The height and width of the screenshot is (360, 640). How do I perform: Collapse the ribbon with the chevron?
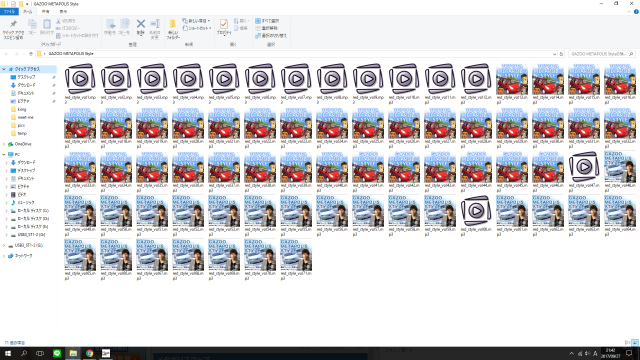629,12
